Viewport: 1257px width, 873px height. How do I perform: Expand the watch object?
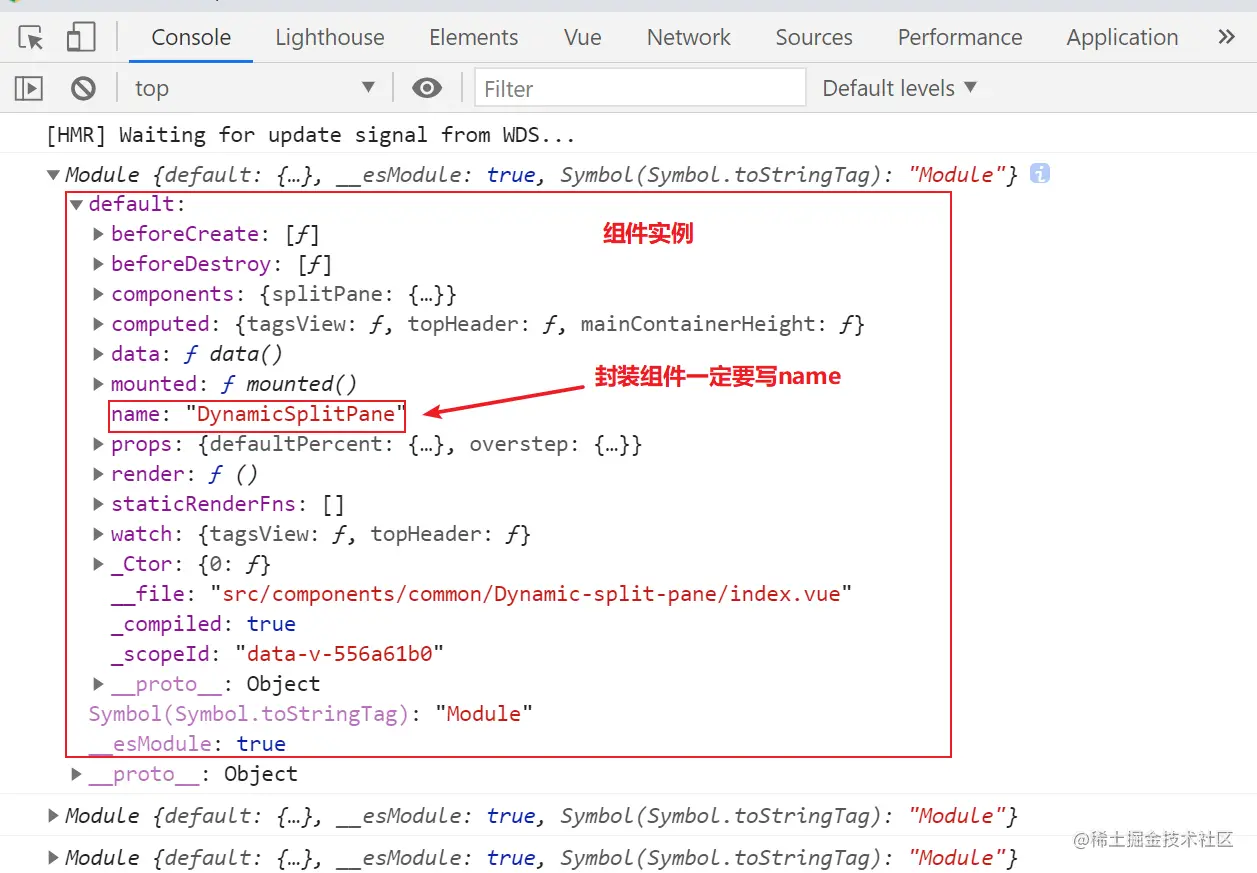(x=99, y=534)
